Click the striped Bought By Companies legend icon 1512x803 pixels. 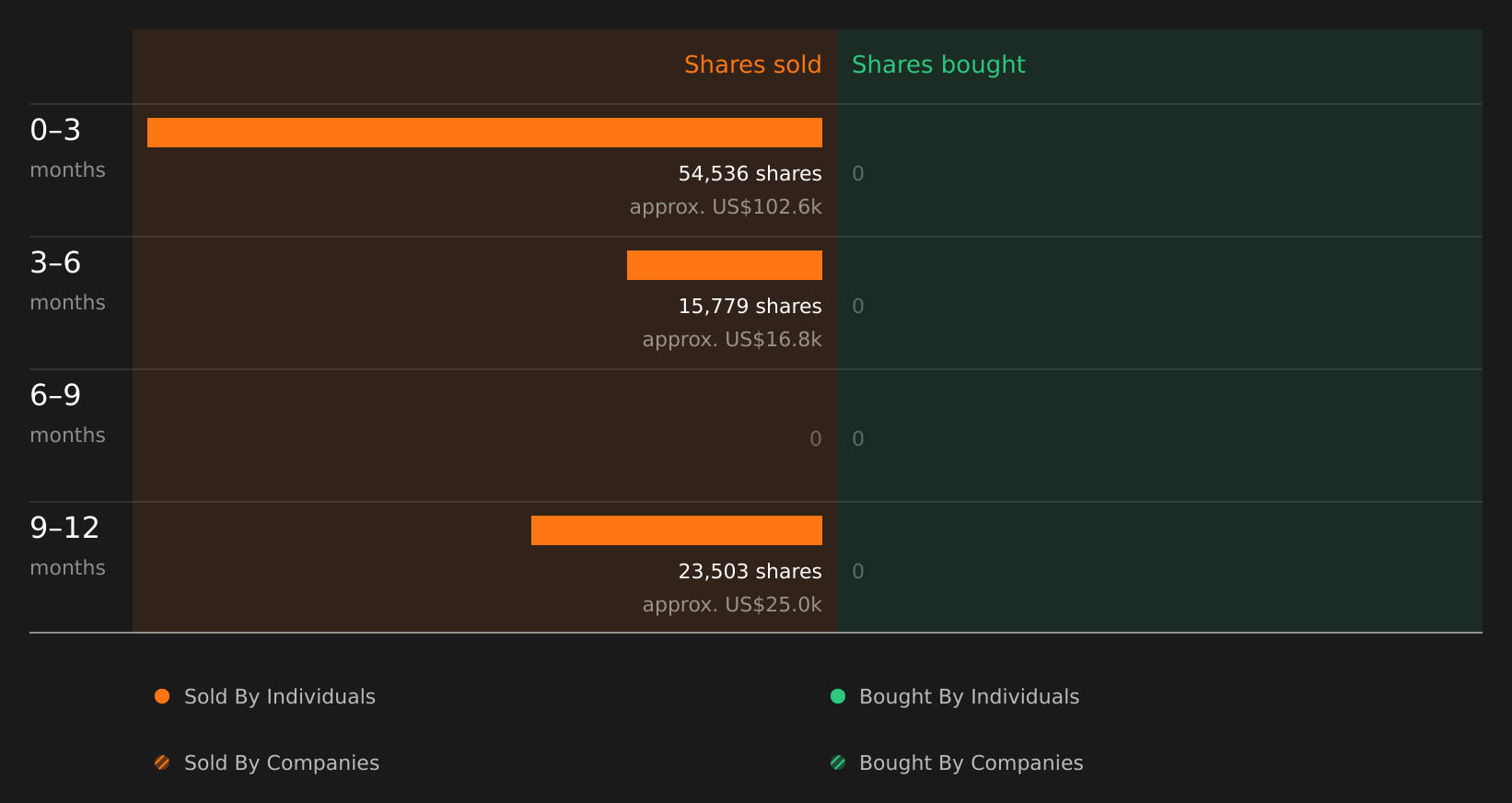click(x=838, y=762)
